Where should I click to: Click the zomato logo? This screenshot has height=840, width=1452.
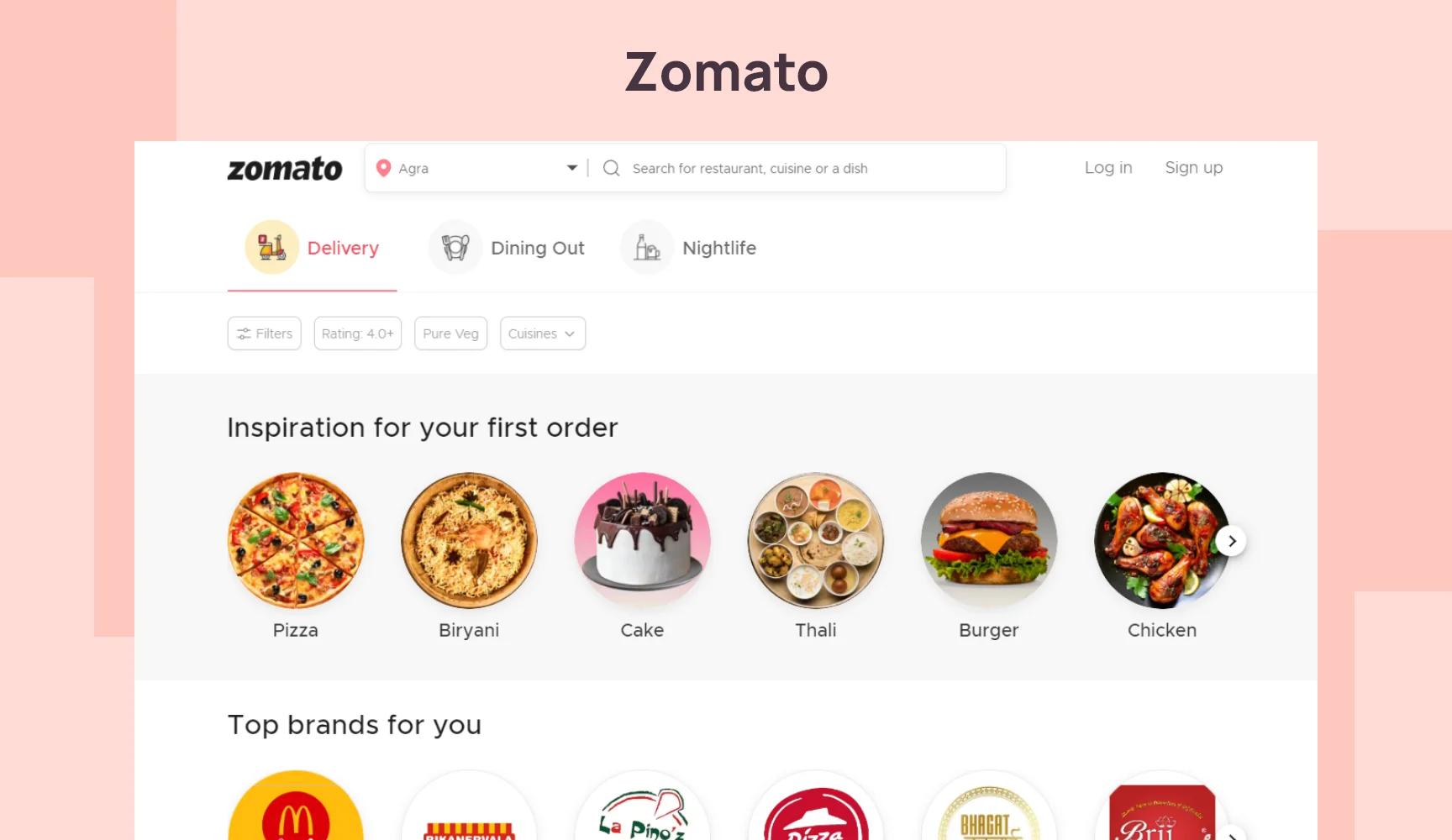coord(285,169)
